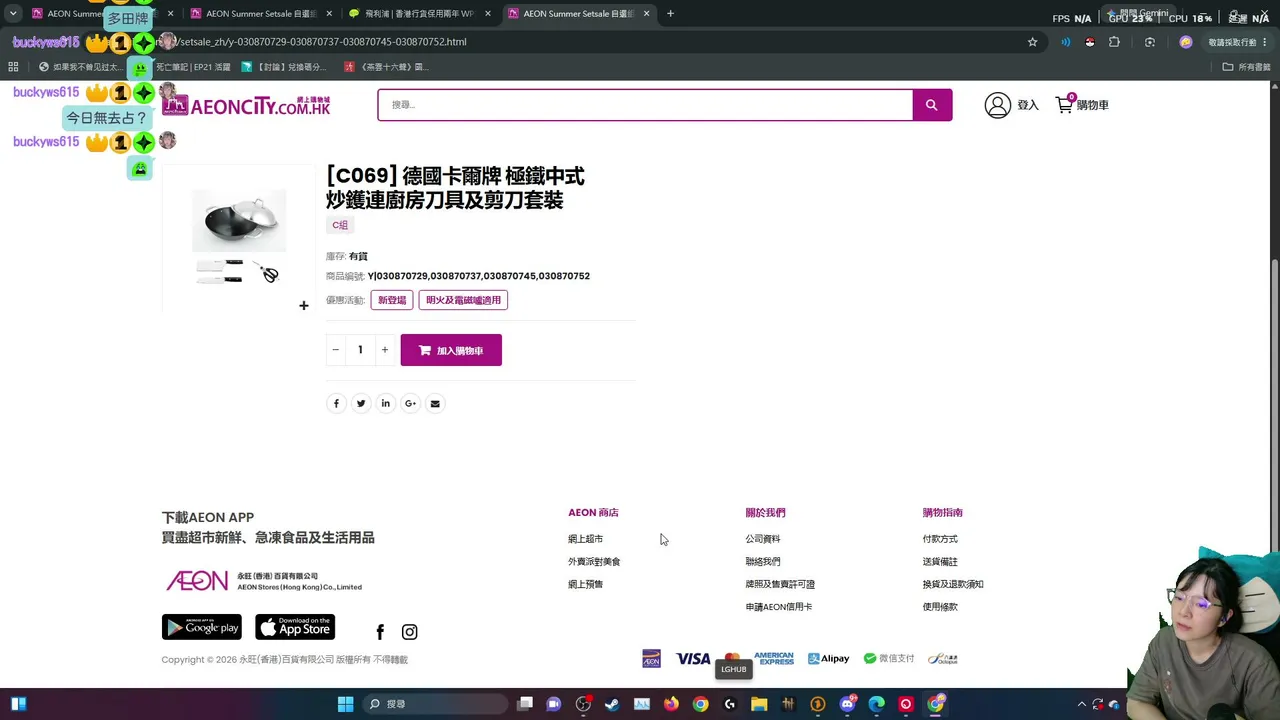Screen dimensions: 1280x720
Task: Share product on LinkedIn
Action: point(385,403)
